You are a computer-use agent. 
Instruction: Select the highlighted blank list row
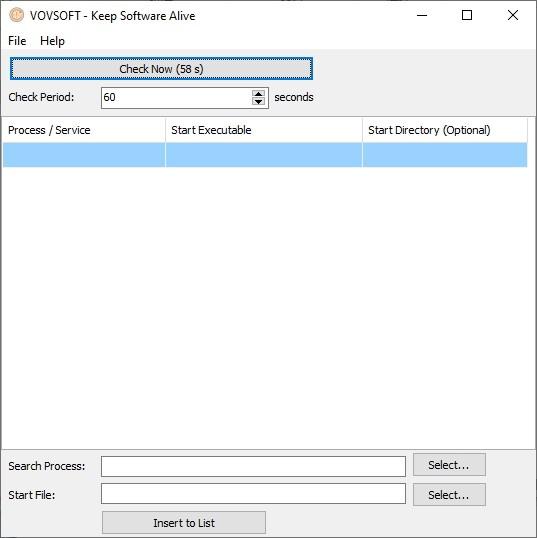pos(265,155)
